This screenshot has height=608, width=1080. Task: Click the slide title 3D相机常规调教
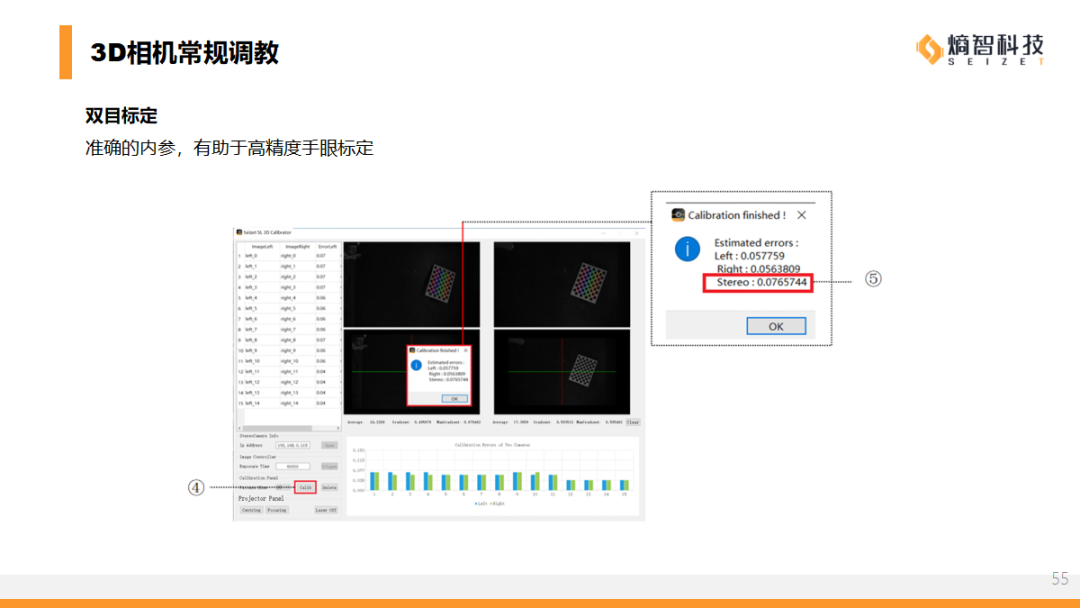click(x=185, y=52)
